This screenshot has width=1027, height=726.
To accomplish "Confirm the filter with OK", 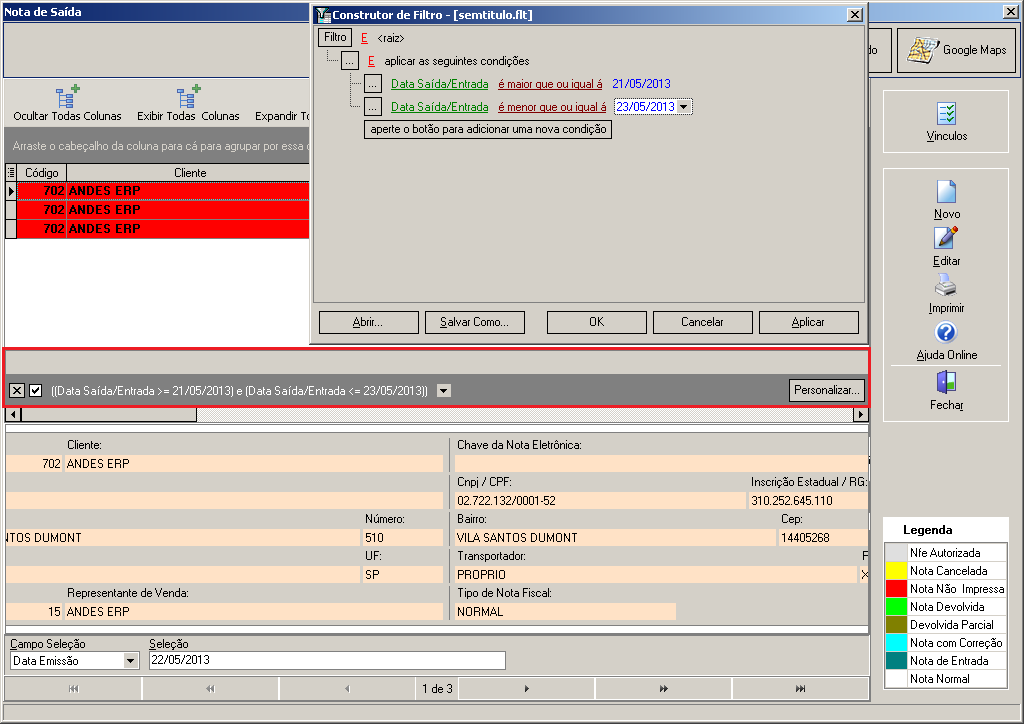I will [x=596, y=322].
